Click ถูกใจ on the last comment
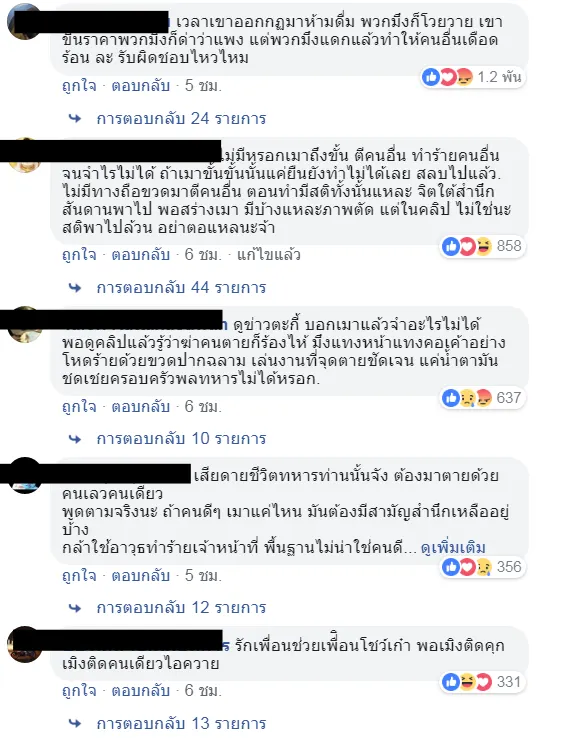Screen dimensions: 567x738 click(79, 690)
